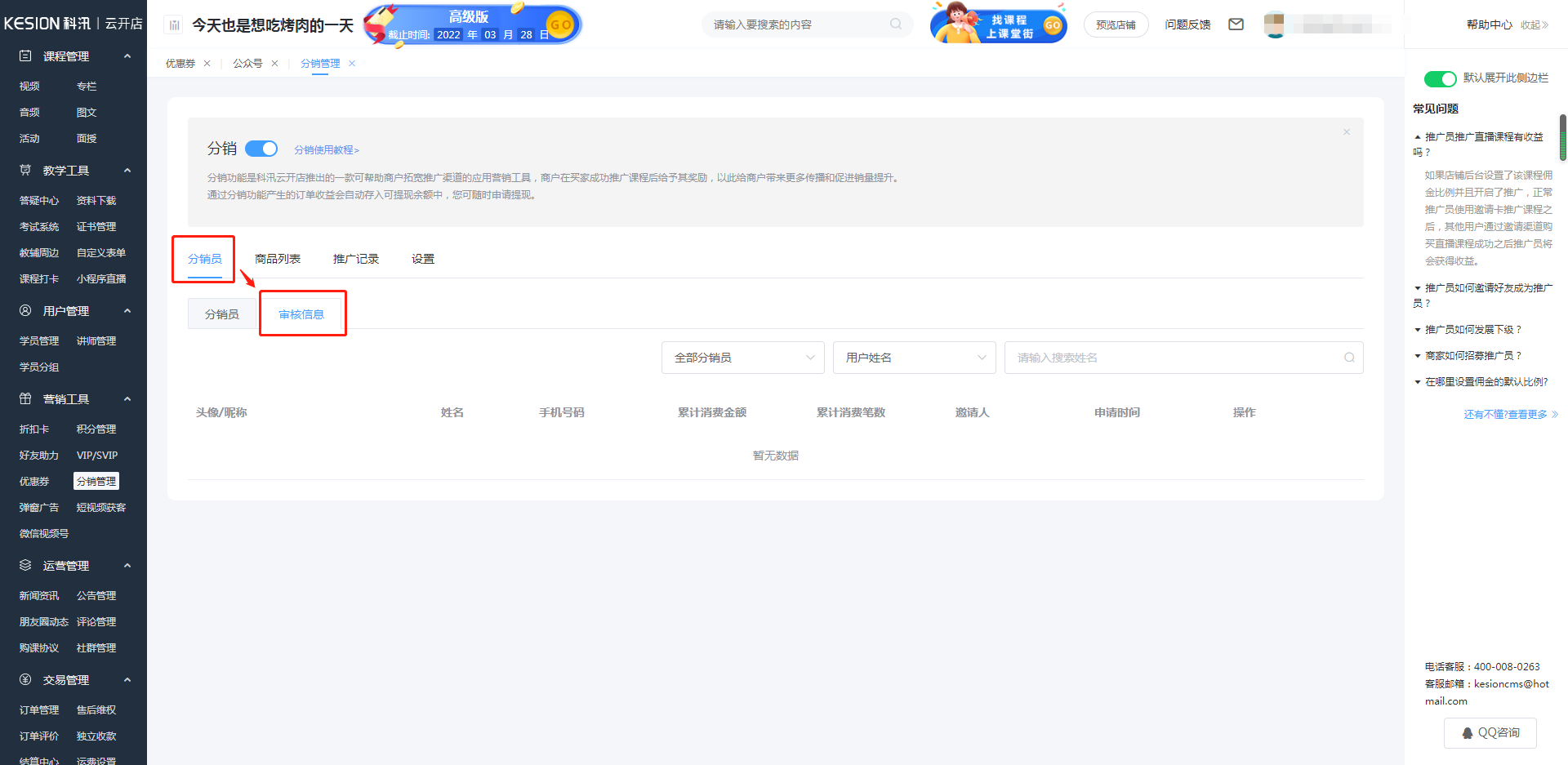1568x765 pixels.
Task: Click the search magnifier in top search bar
Action: pos(896,24)
